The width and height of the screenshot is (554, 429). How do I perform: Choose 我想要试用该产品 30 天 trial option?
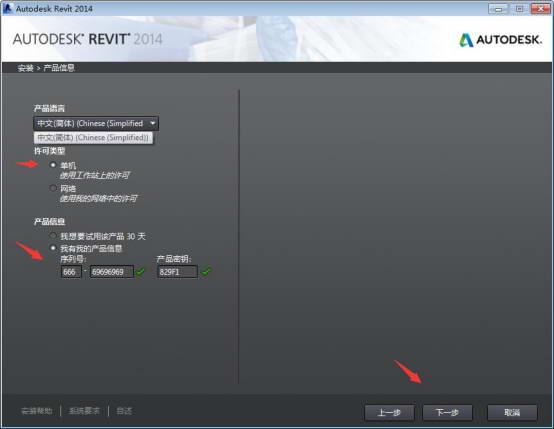pyautogui.click(x=53, y=236)
